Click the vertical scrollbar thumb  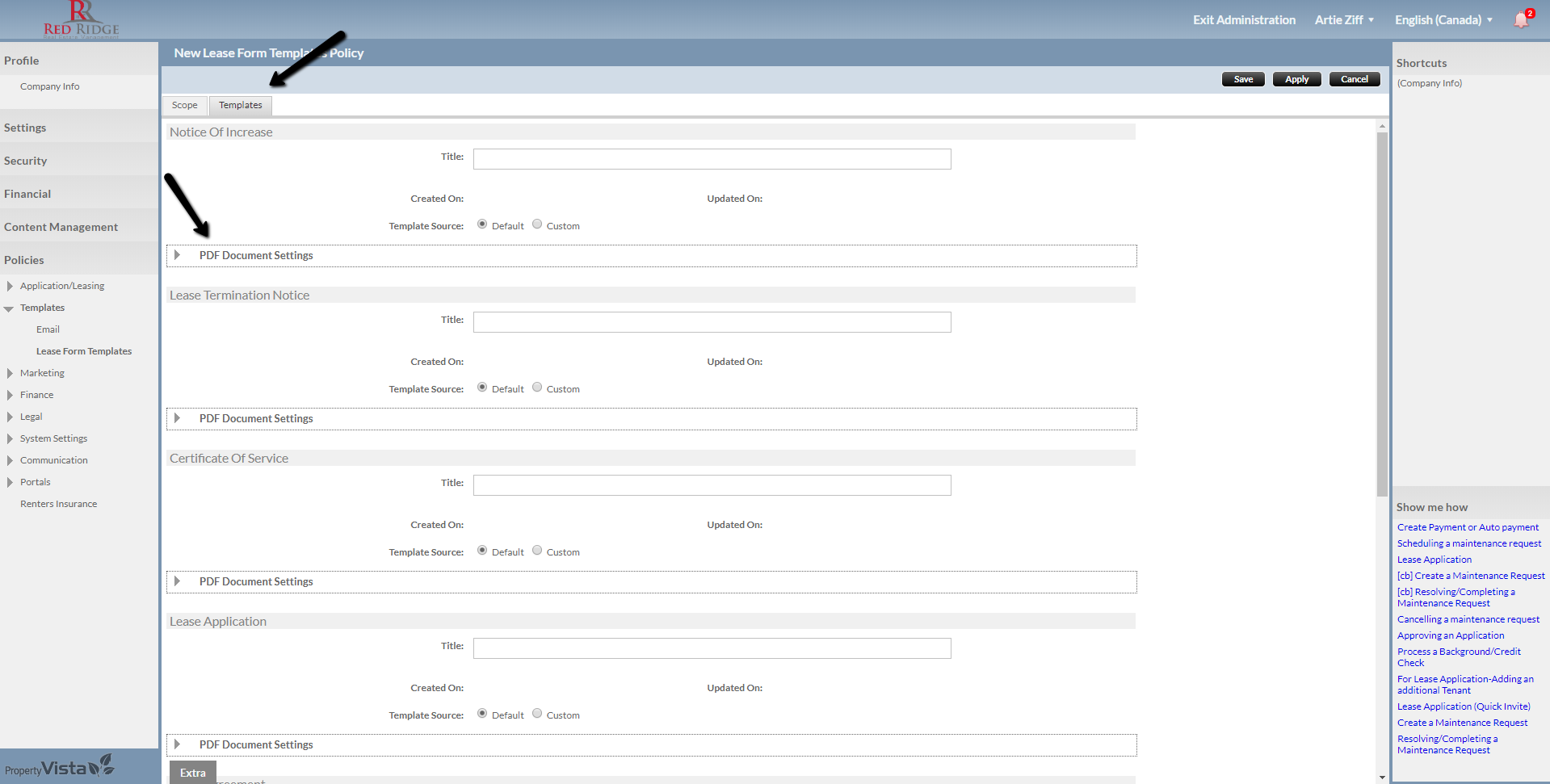(x=1382, y=315)
